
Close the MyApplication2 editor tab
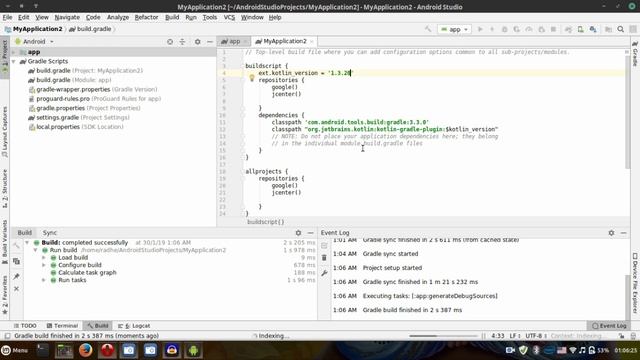[311, 42]
